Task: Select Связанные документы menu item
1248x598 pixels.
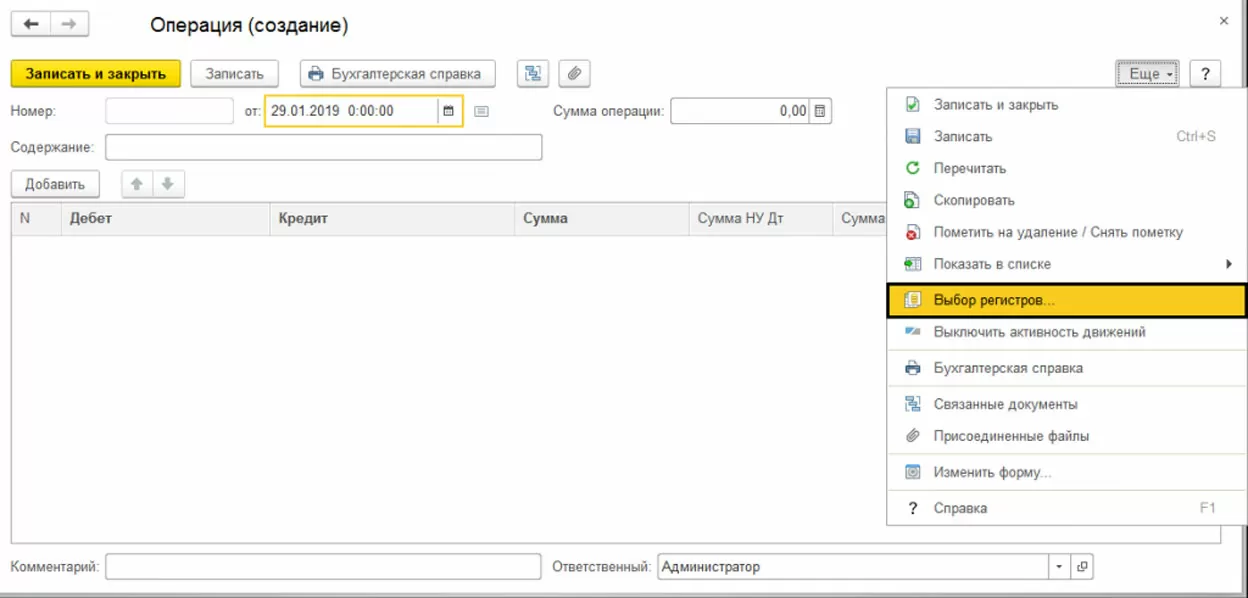Action: point(1066,404)
